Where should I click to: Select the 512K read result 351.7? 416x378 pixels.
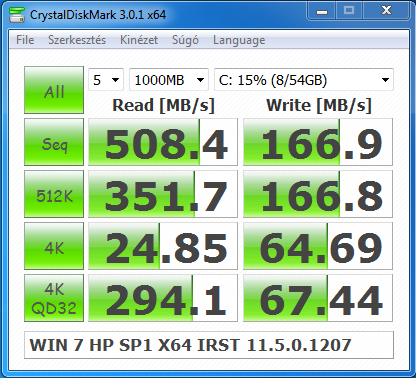(163, 194)
